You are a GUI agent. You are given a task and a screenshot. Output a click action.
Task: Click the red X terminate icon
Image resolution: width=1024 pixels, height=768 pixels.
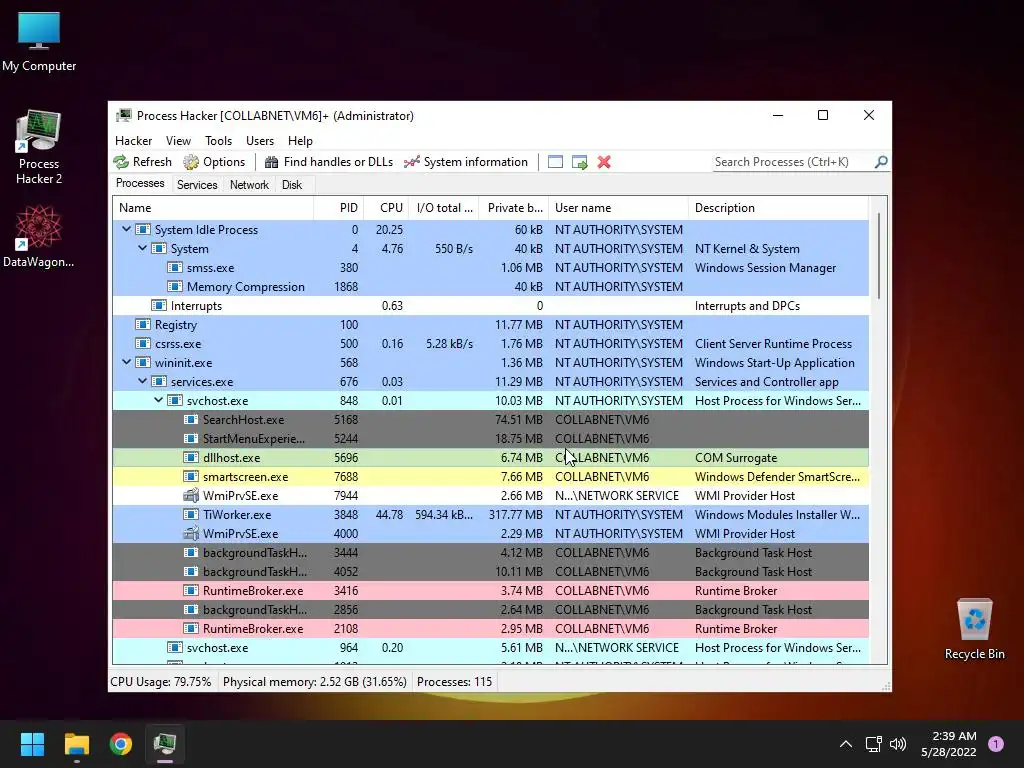[x=604, y=162]
